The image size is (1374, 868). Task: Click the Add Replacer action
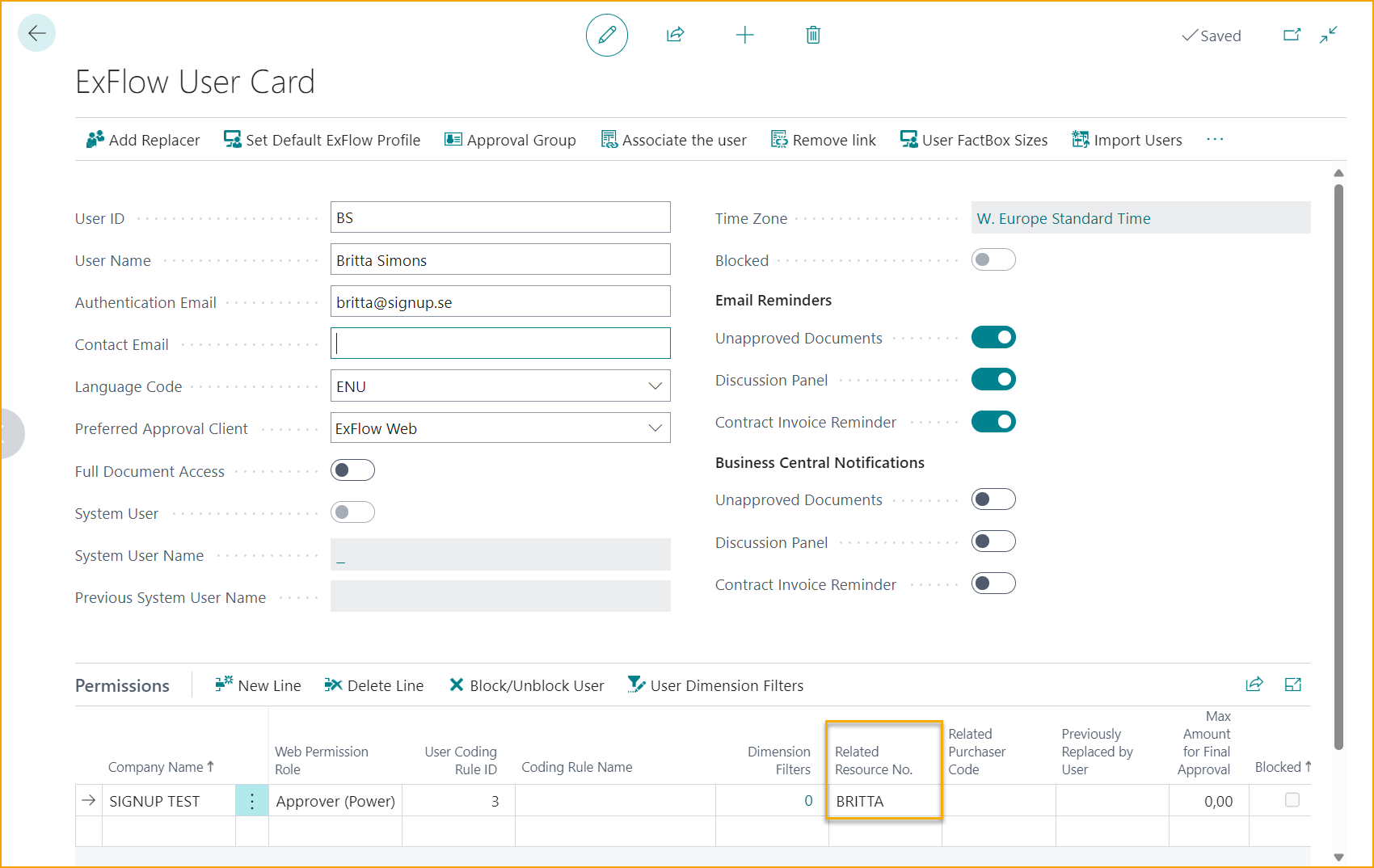coord(142,140)
